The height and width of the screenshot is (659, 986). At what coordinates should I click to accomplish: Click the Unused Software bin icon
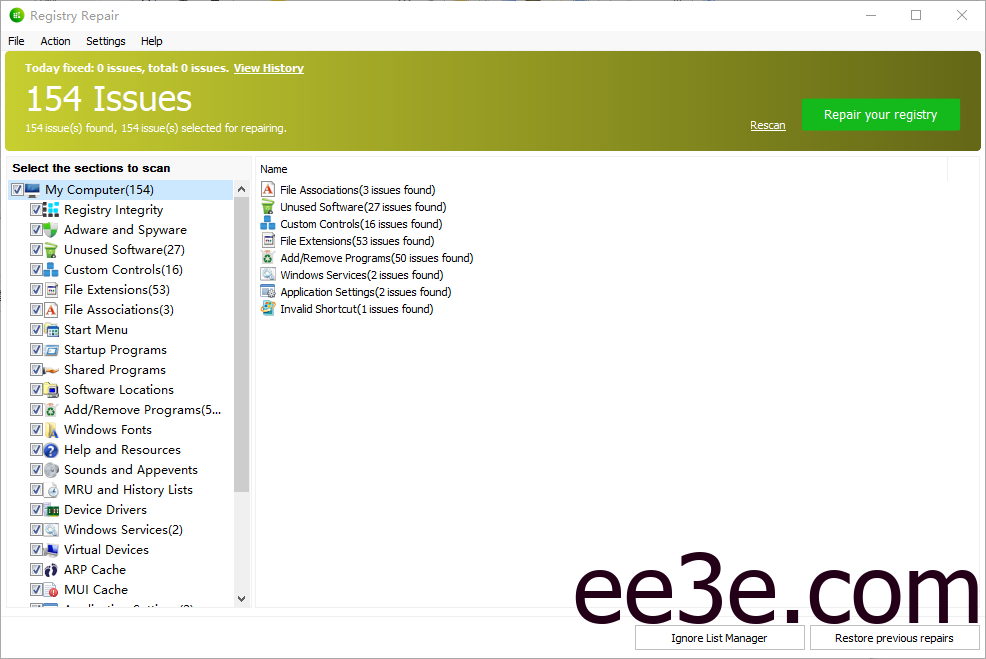(51, 250)
